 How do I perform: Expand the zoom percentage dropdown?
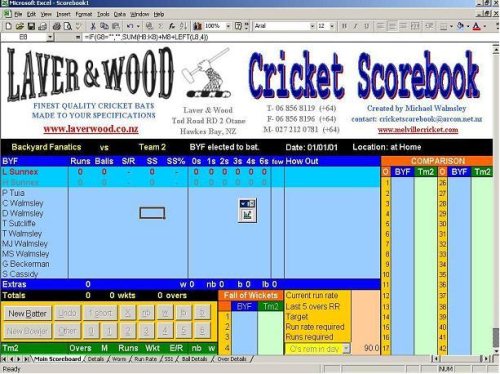point(228,26)
